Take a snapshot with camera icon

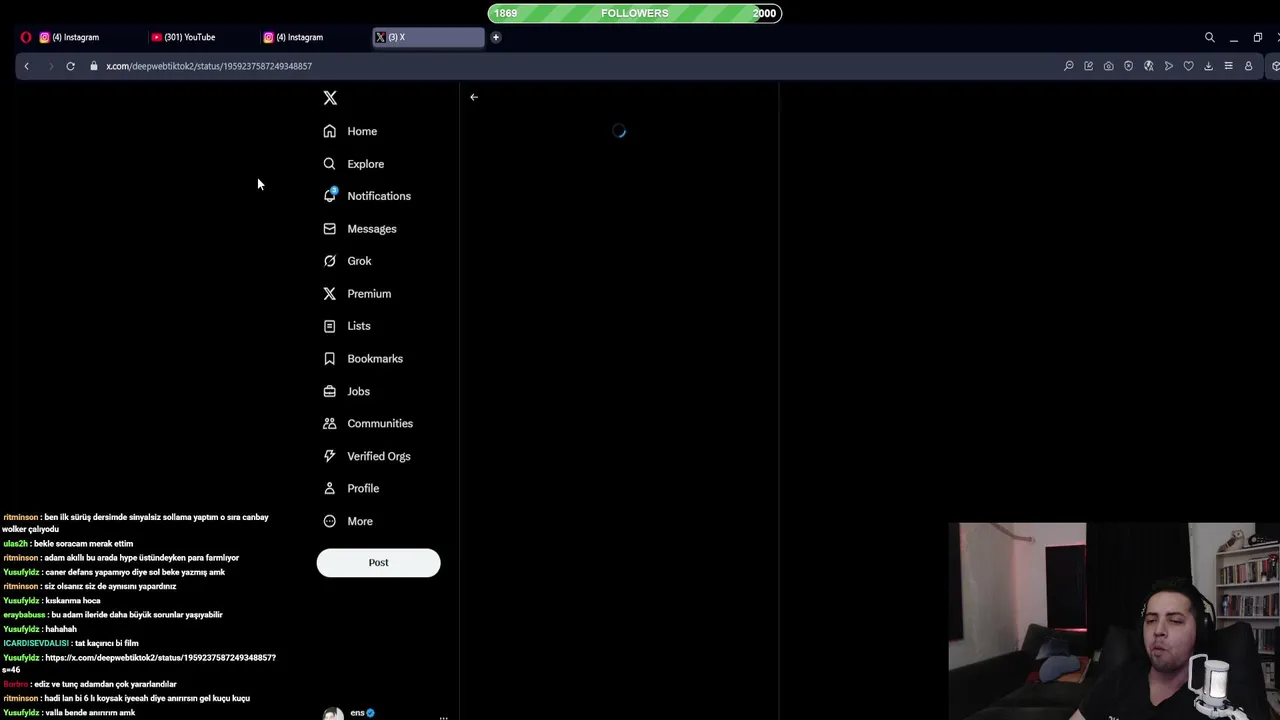point(1108,66)
